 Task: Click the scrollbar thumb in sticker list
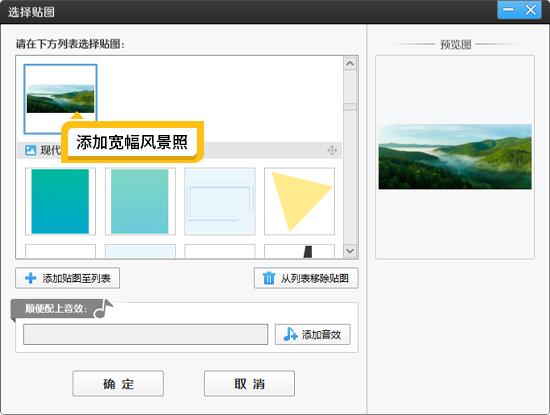click(350, 107)
